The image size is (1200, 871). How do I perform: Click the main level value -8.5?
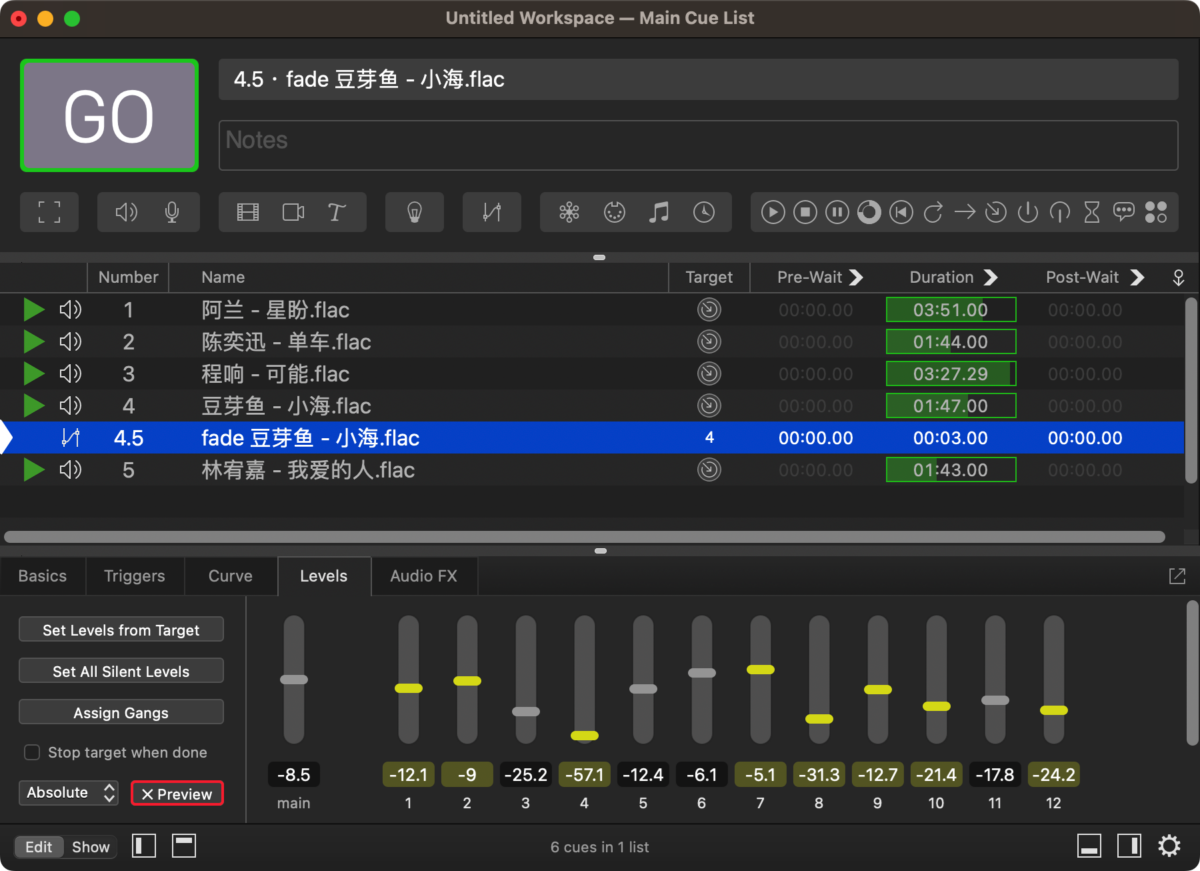294,775
